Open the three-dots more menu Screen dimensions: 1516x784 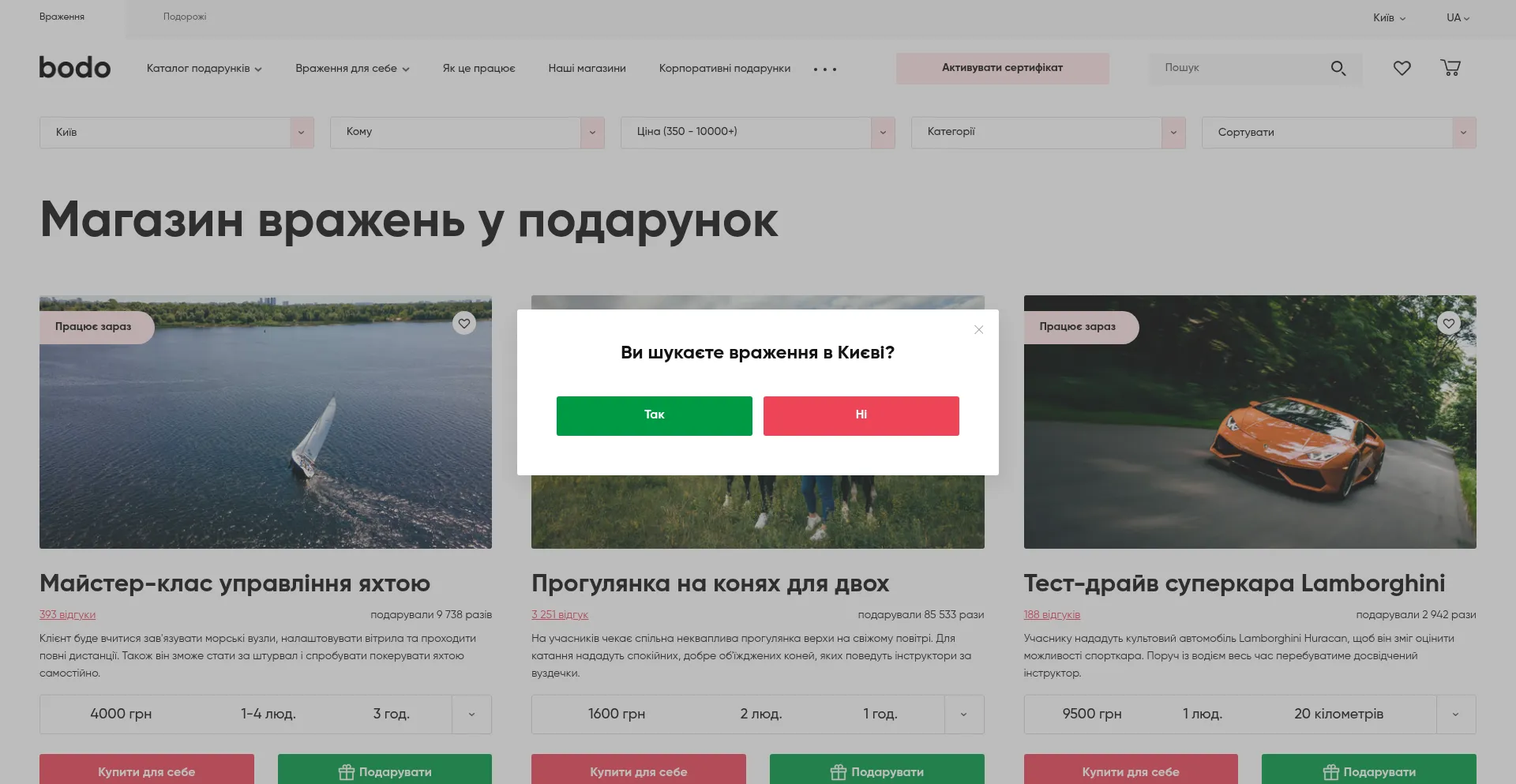825,69
